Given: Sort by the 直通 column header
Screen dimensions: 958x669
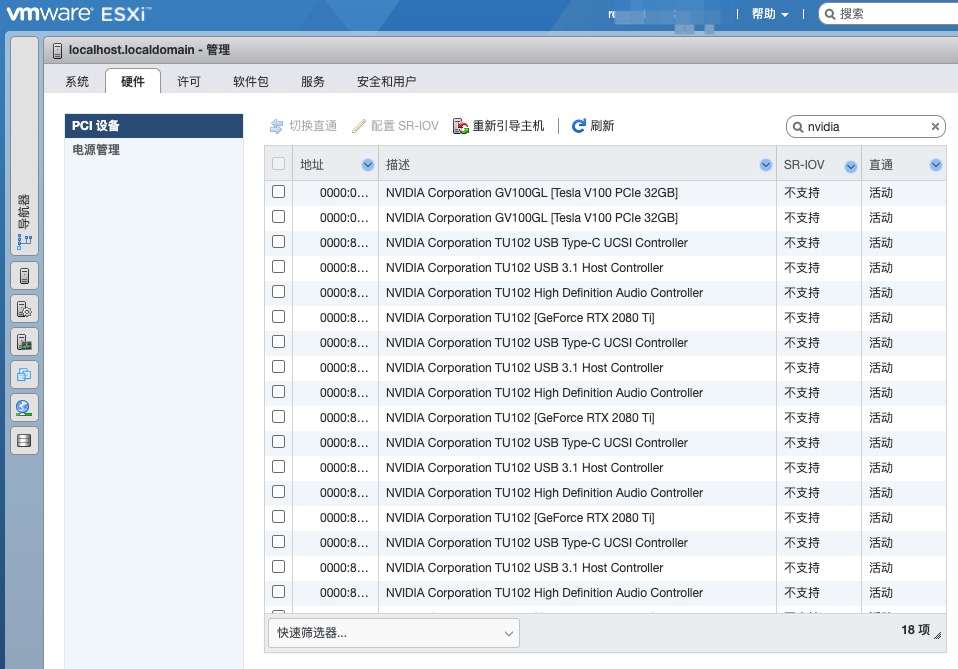Looking at the screenshot, I should (881, 164).
